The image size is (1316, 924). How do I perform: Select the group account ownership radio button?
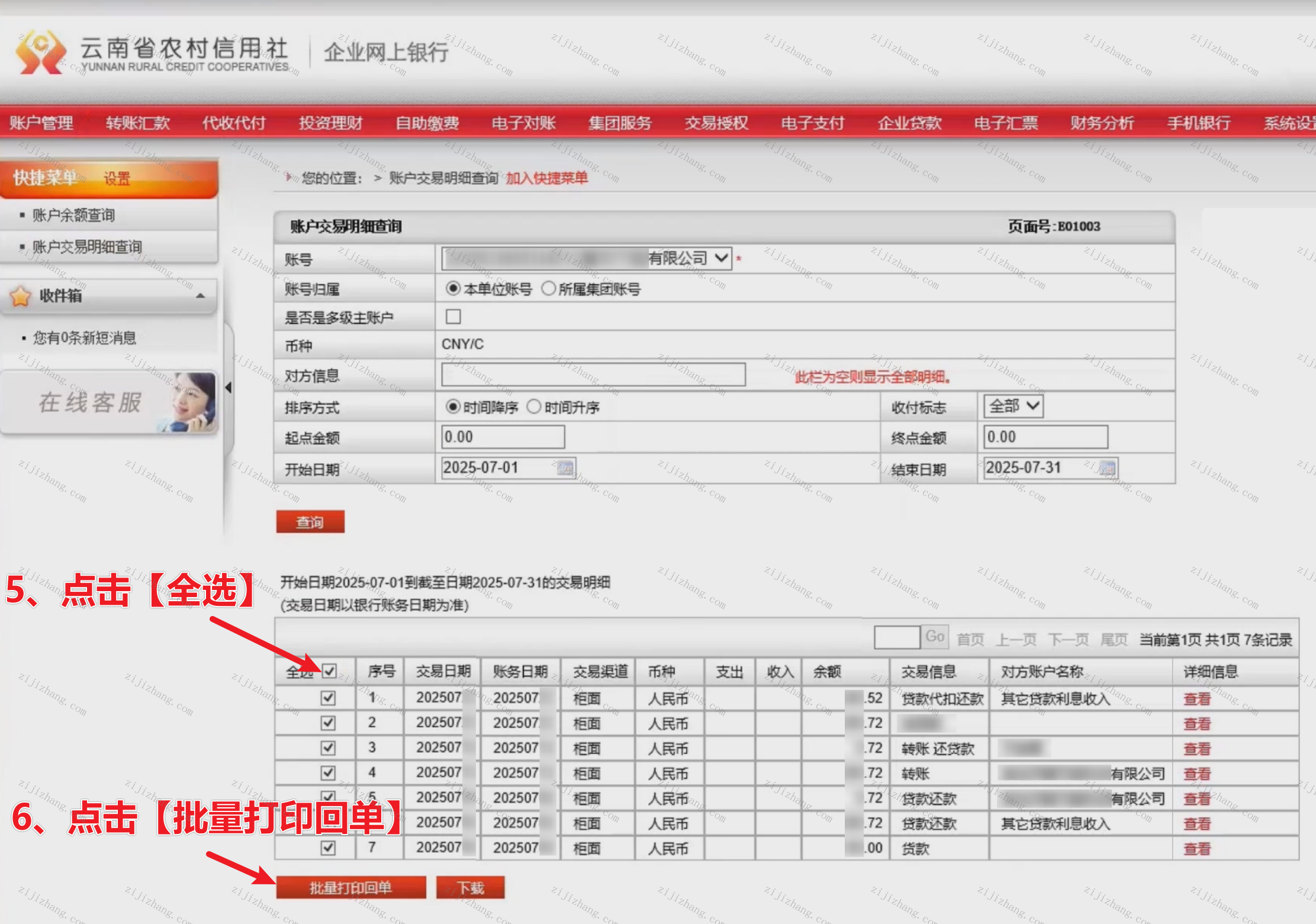tap(549, 288)
